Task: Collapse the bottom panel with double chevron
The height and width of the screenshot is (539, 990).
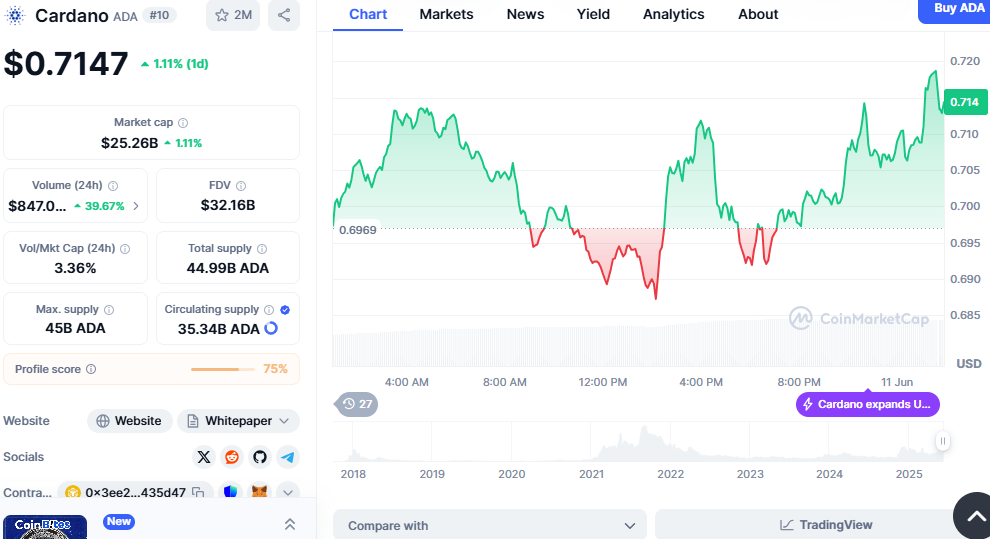Action: click(289, 524)
